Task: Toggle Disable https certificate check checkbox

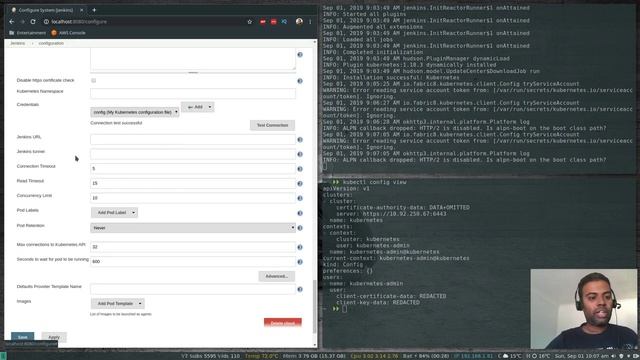Action: (93, 80)
